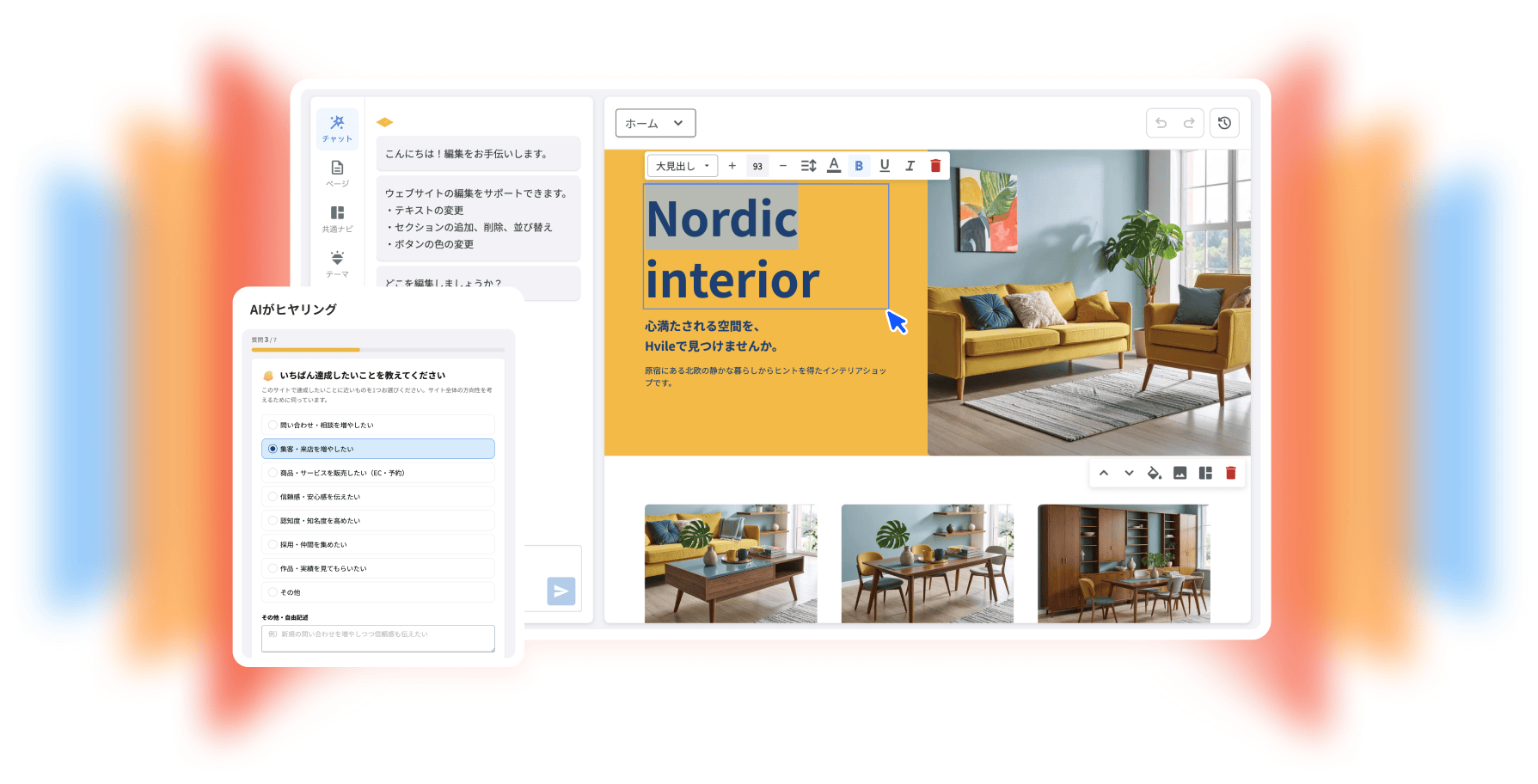Select 集客・来店を増やしたい option
Screen dimensions: 1538x784
[378, 449]
